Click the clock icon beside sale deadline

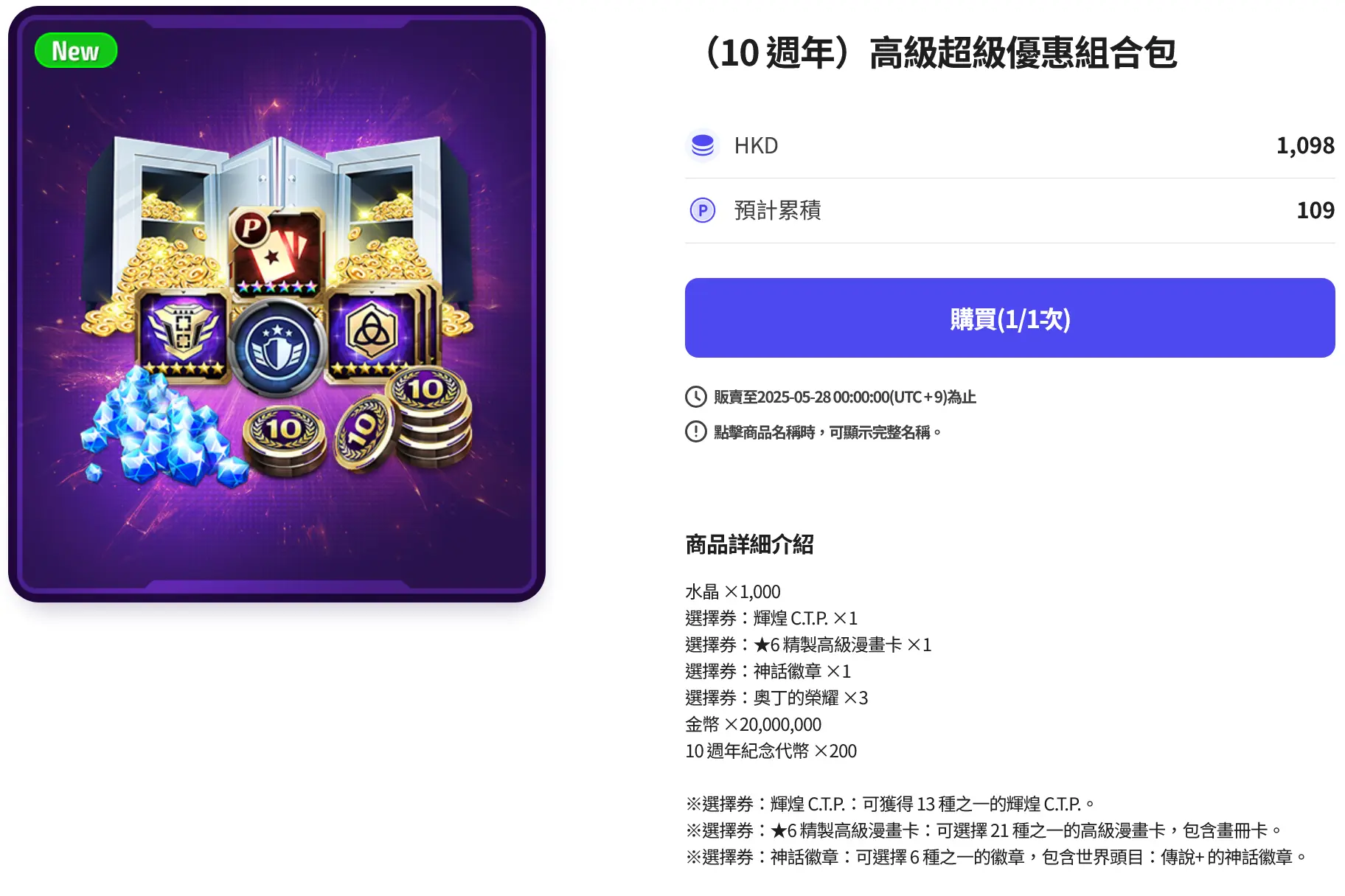click(696, 397)
